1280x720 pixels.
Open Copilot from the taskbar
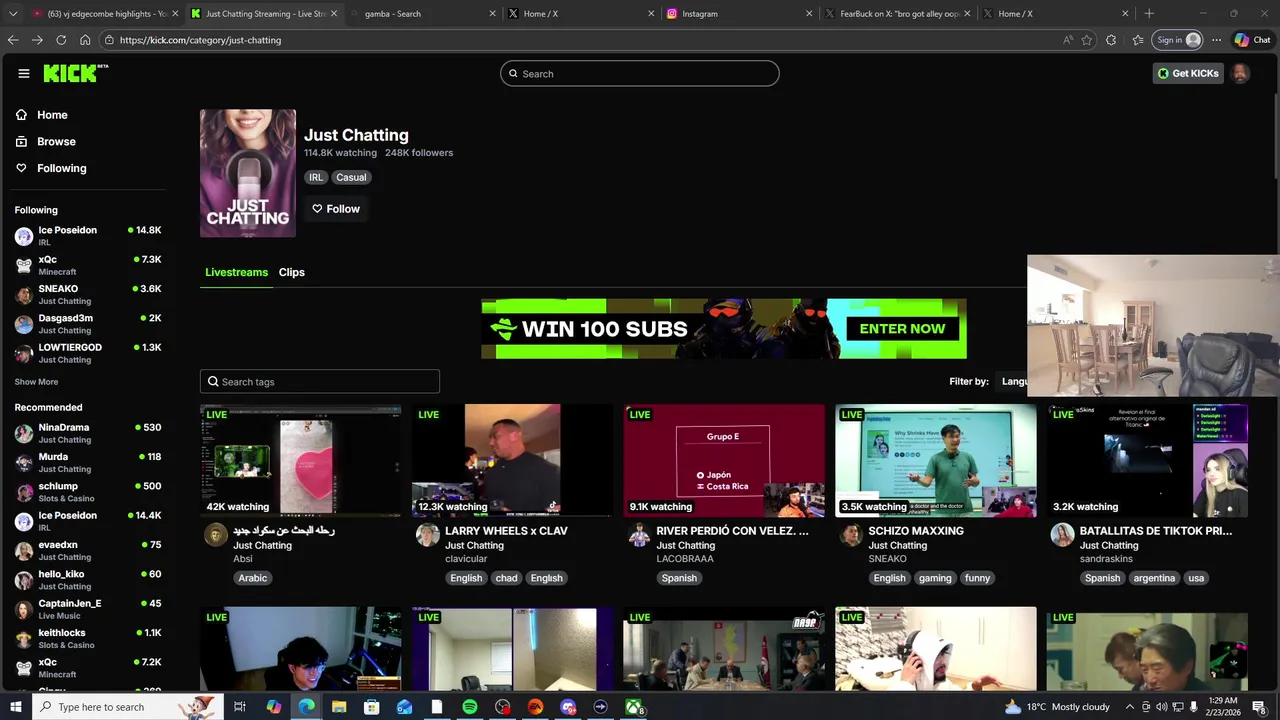(x=274, y=707)
